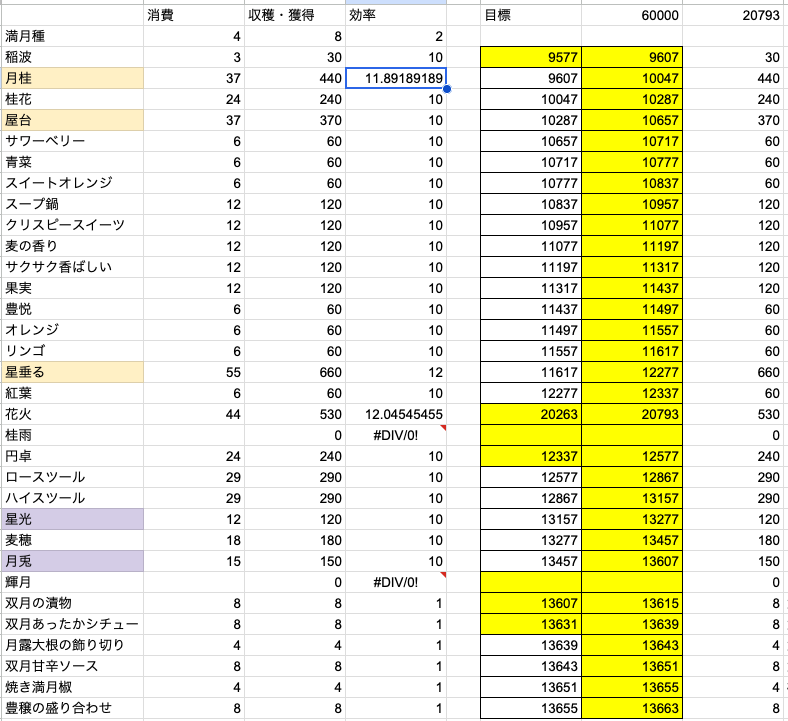
Task: Click the 月露大根の飾り切り label cell
Action: click(72, 645)
